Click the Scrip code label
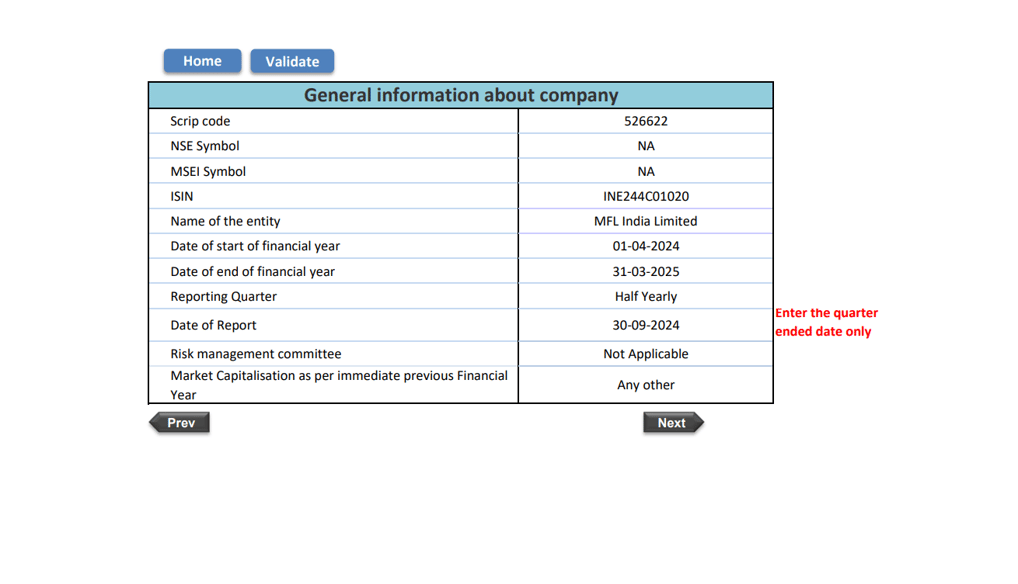The height and width of the screenshot is (584, 1018). (200, 121)
